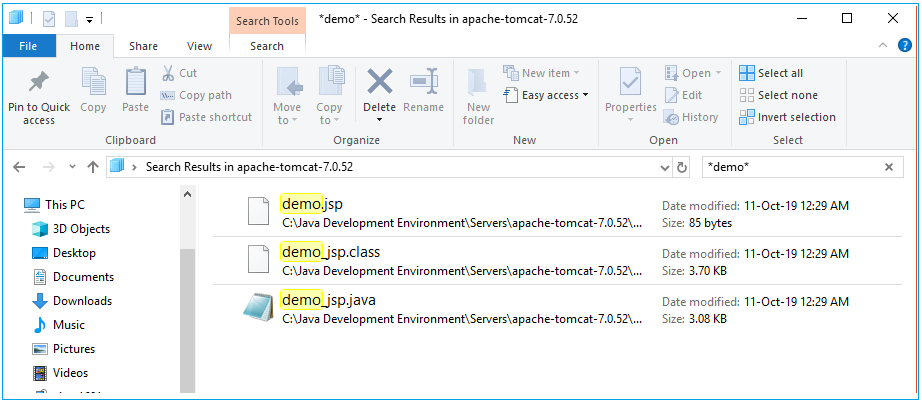Open the New item dropdown
The image size is (922, 404).
coord(541,74)
